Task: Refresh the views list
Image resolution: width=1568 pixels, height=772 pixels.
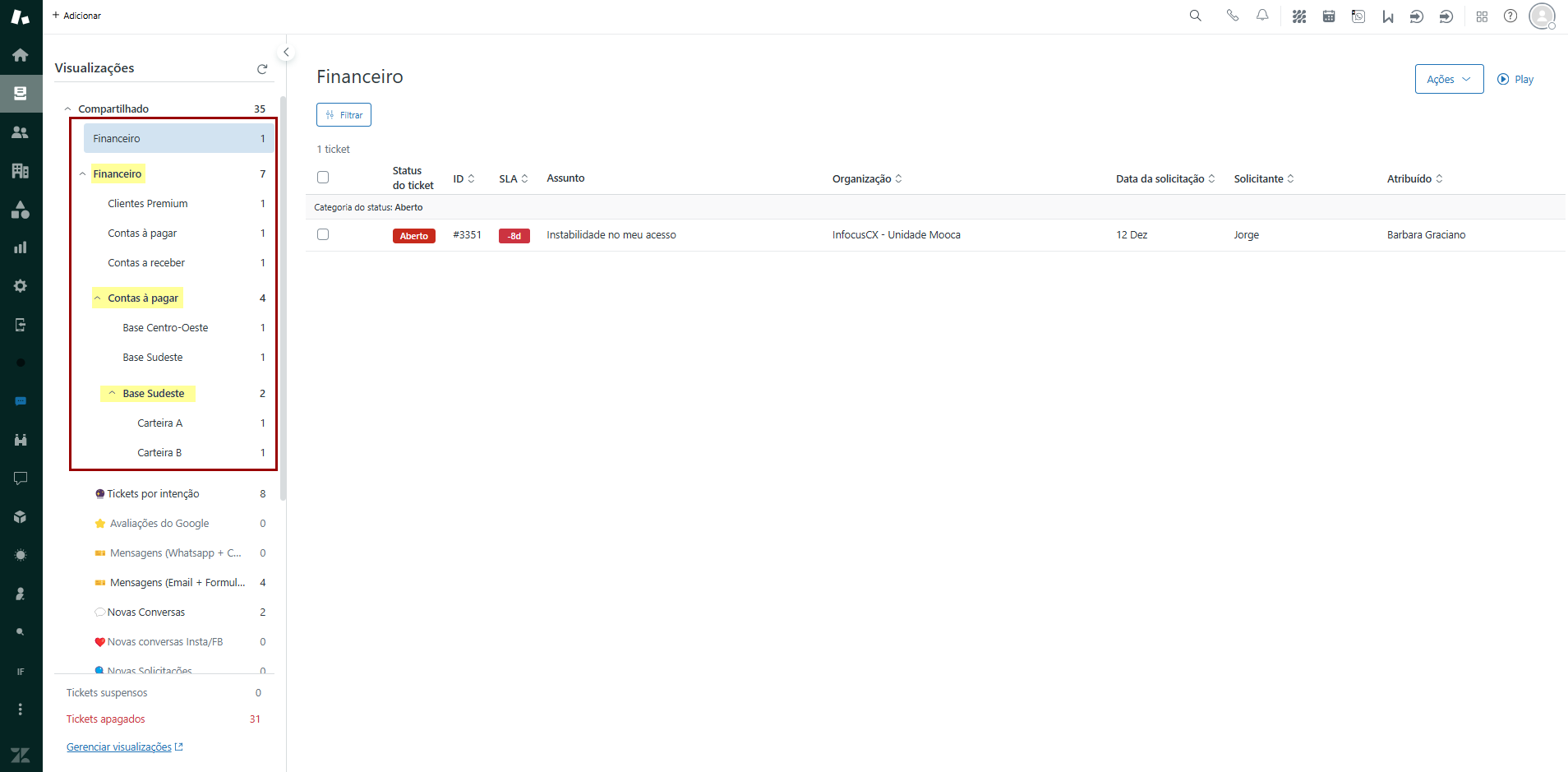Action: click(x=262, y=69)
